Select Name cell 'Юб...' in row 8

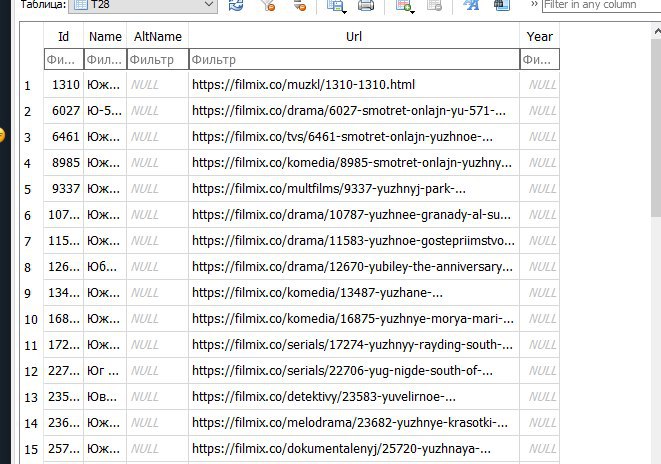105,267
